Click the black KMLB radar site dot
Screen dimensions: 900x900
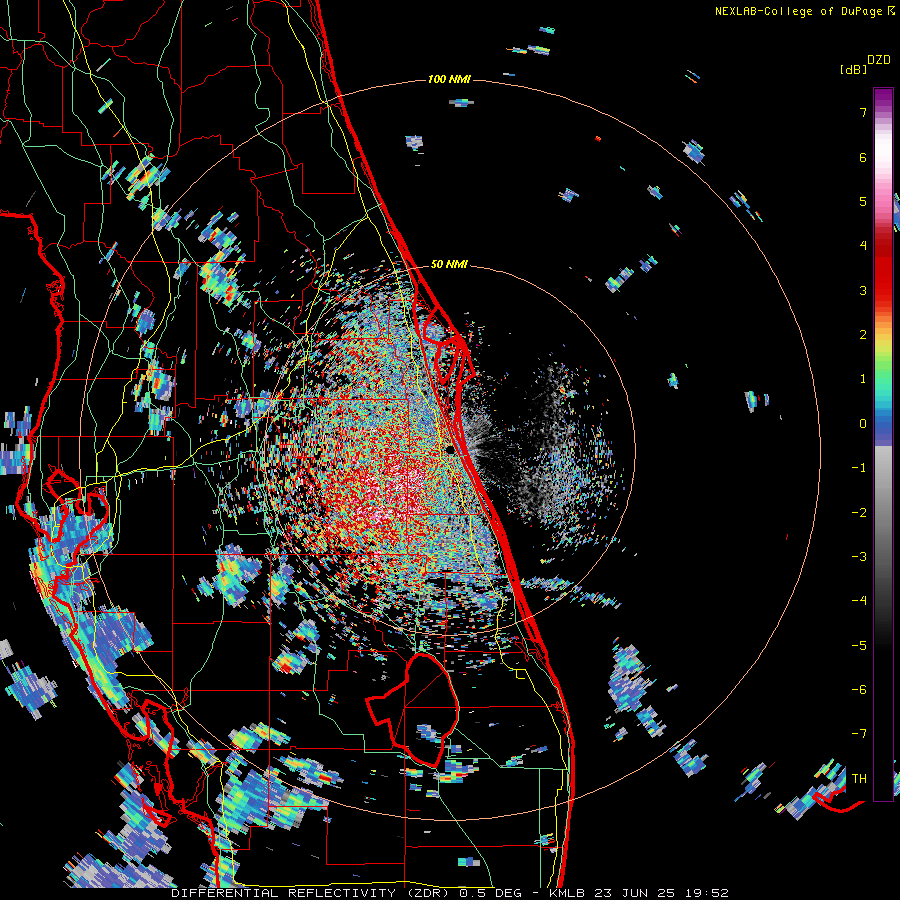pyautogui.click(x=451, y=449)
